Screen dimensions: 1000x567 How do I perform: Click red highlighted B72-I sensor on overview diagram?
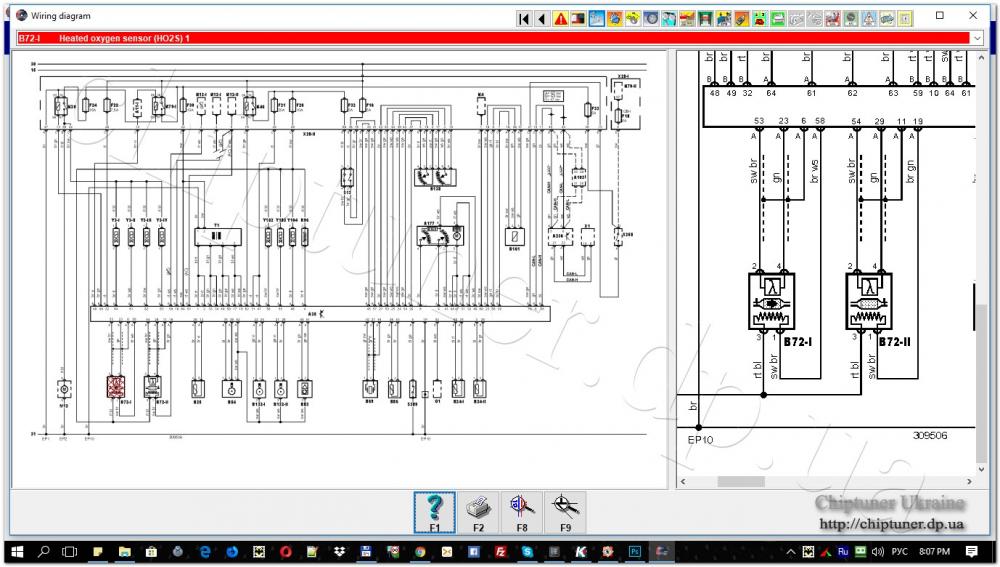coord(115,387)
